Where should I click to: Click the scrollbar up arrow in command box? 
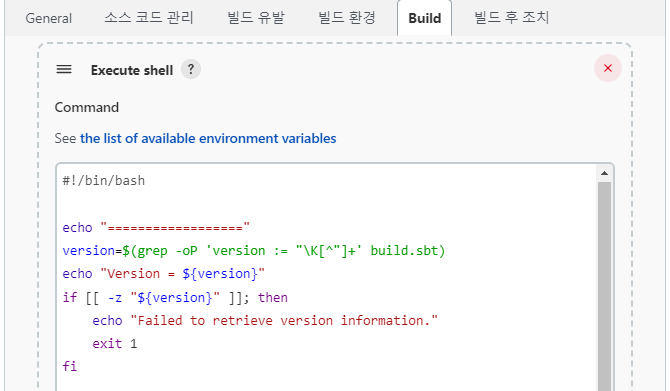(604, 173)
